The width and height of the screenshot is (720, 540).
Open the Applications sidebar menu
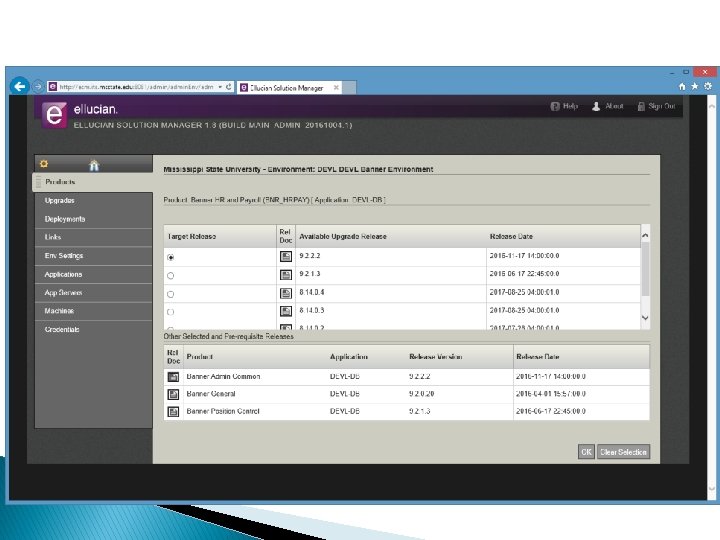coord(94,274)
